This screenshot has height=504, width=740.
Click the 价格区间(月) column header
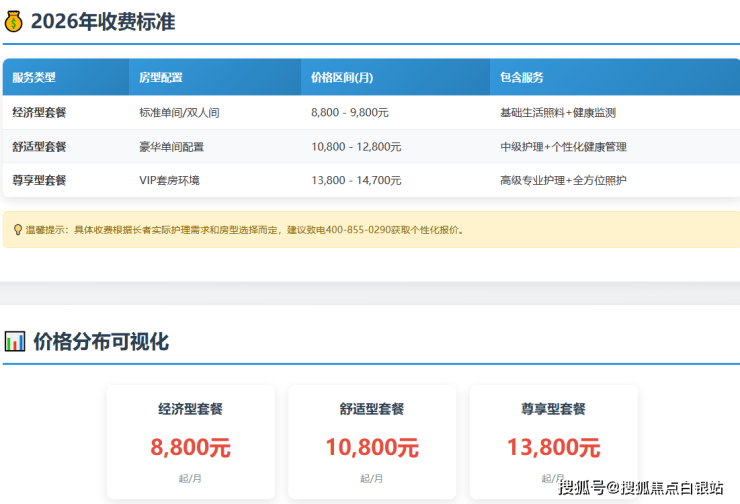pos(342,77)
